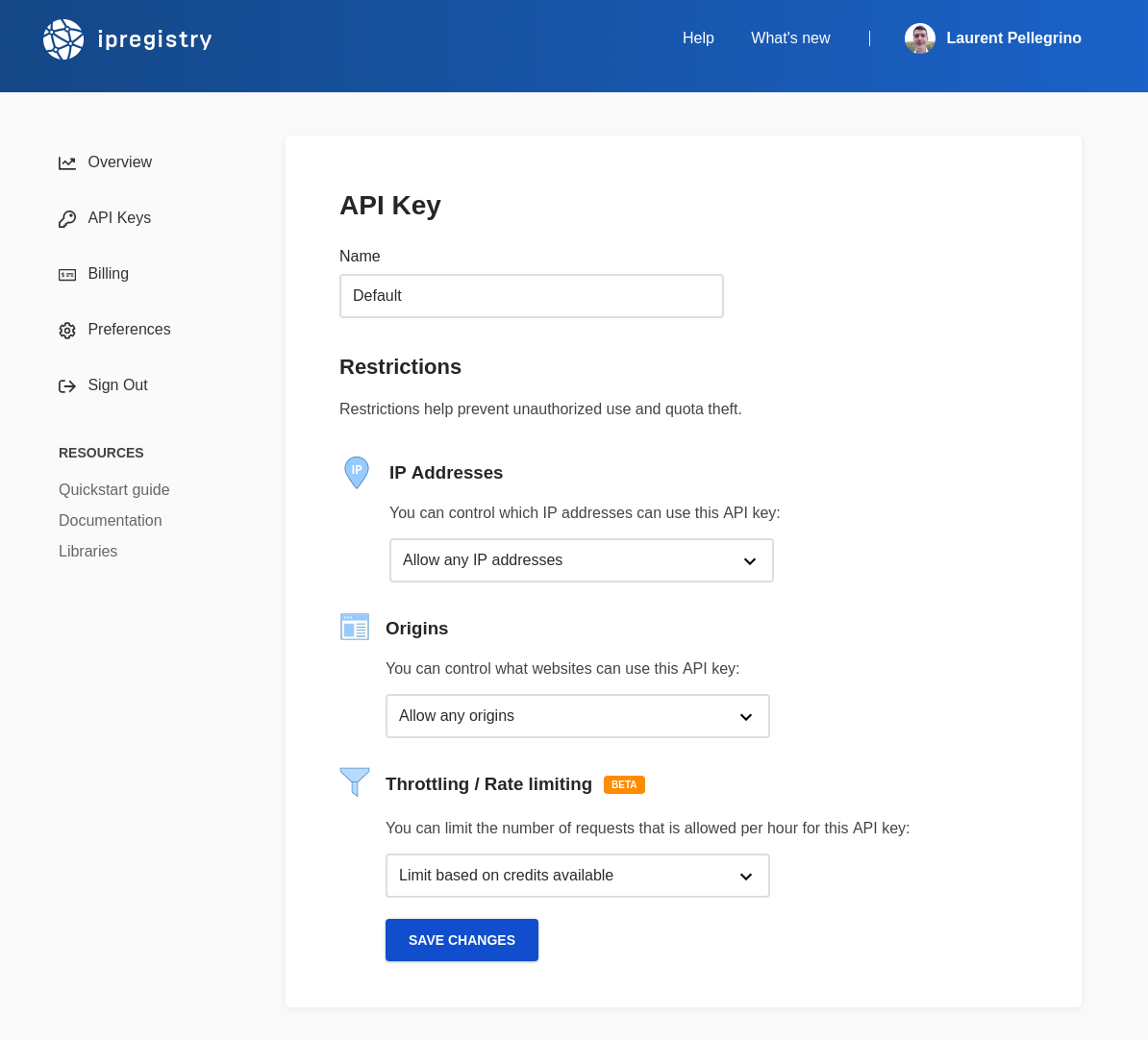Focus the API key Name field
The width and height of the screenshot is (1148, 1040).
[531, 296]
